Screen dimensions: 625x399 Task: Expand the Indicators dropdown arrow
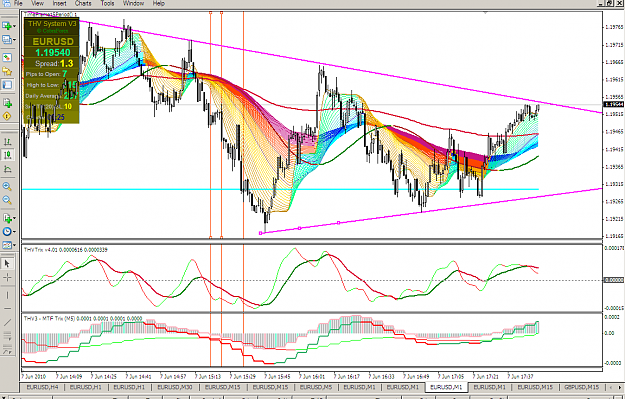click(x=15, y=218)
